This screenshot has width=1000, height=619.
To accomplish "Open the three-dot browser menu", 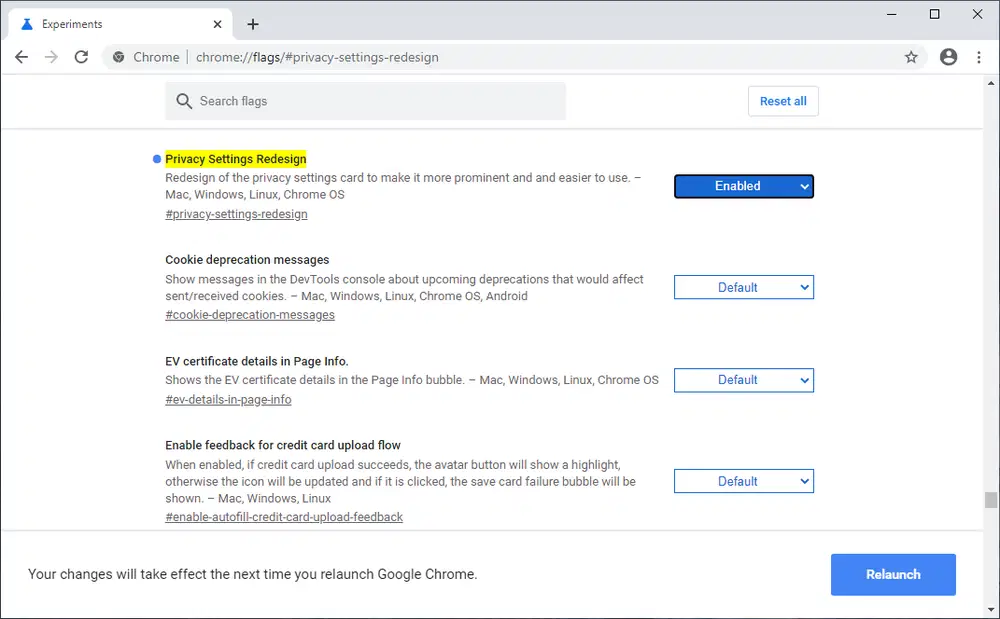I will 979,57.
